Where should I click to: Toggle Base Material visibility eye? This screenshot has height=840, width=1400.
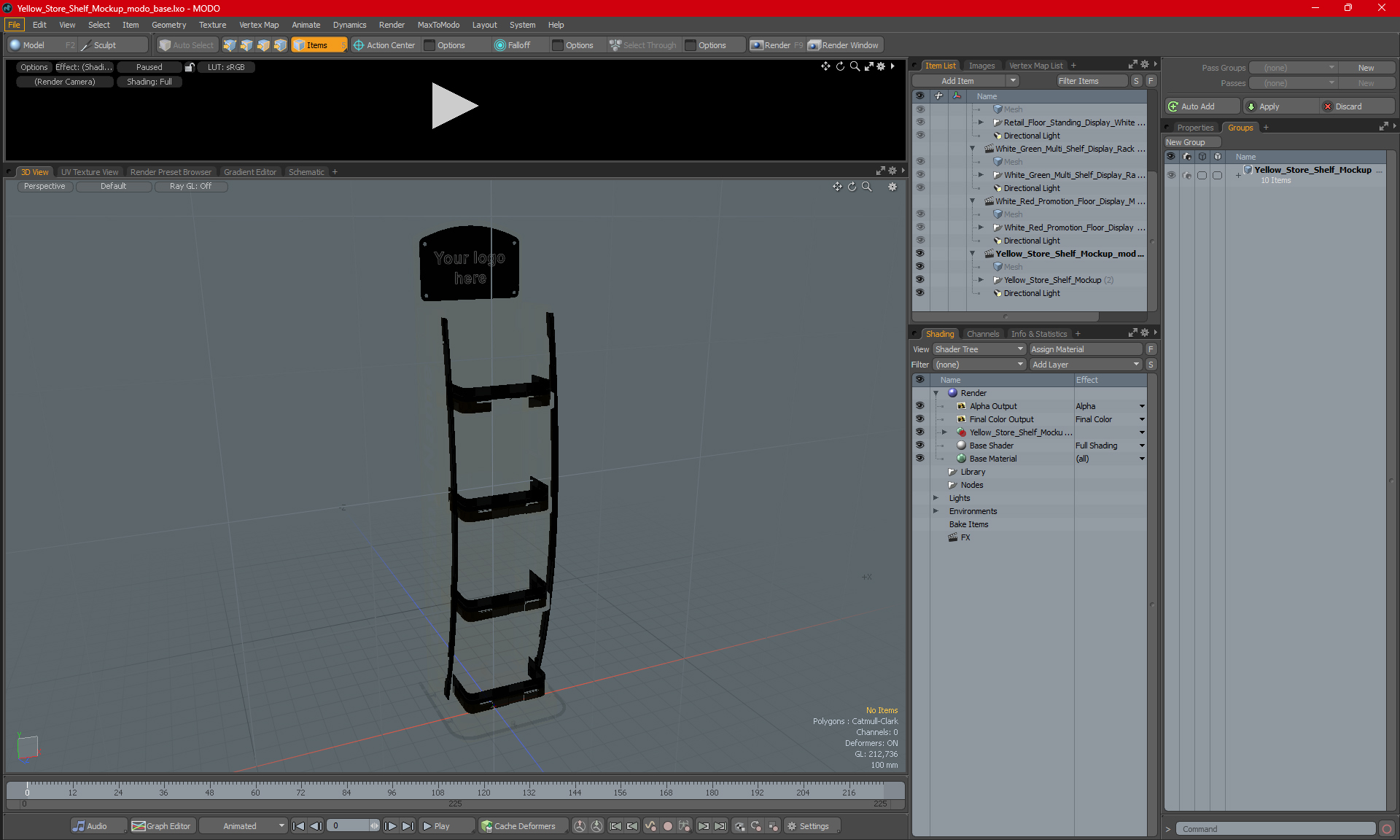click(x=919, y=459)
